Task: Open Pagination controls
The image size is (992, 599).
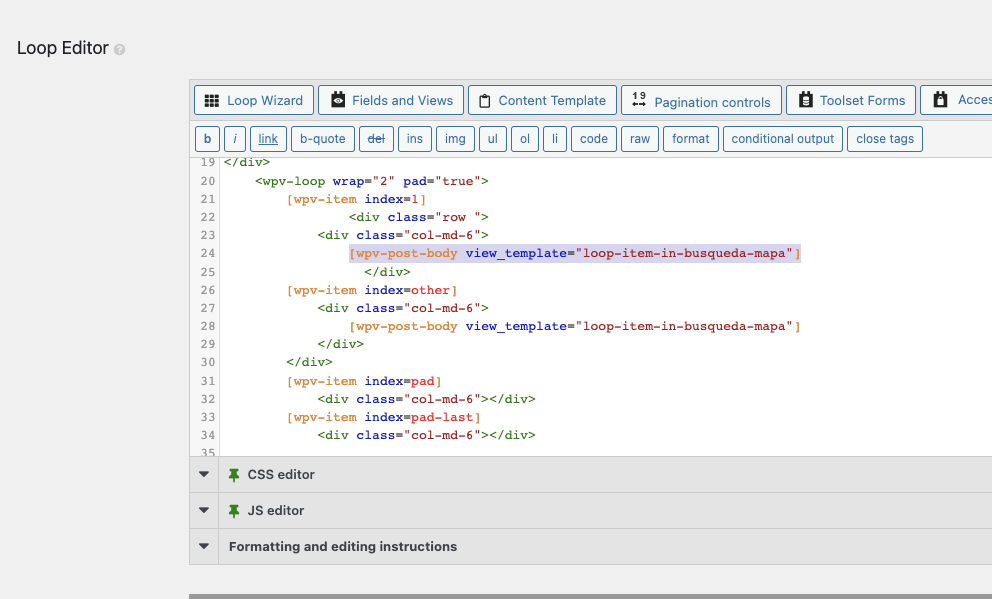Action: pyautogui.click(x=701, y=100)
